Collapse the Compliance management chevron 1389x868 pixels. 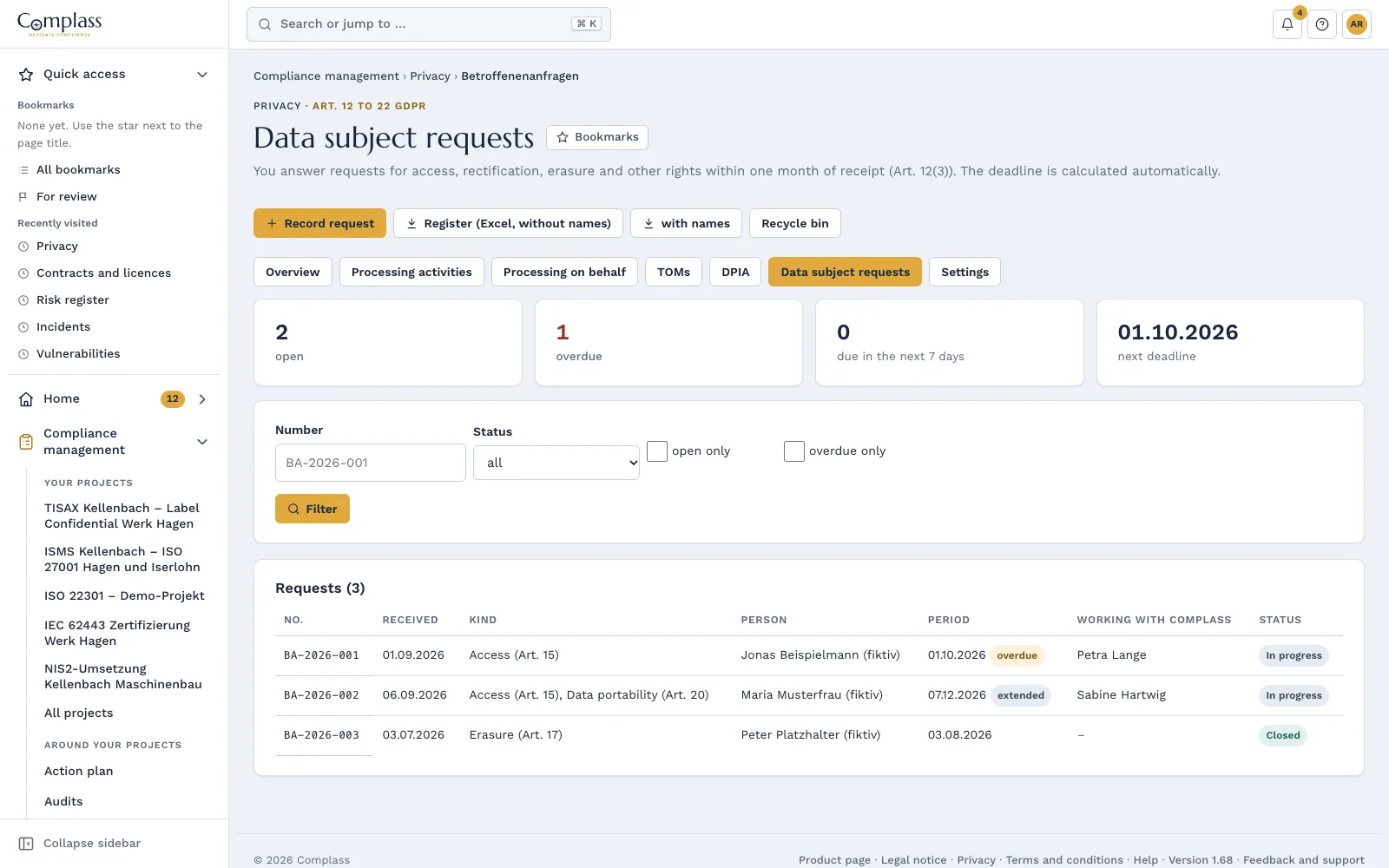(x=202, y=442)
